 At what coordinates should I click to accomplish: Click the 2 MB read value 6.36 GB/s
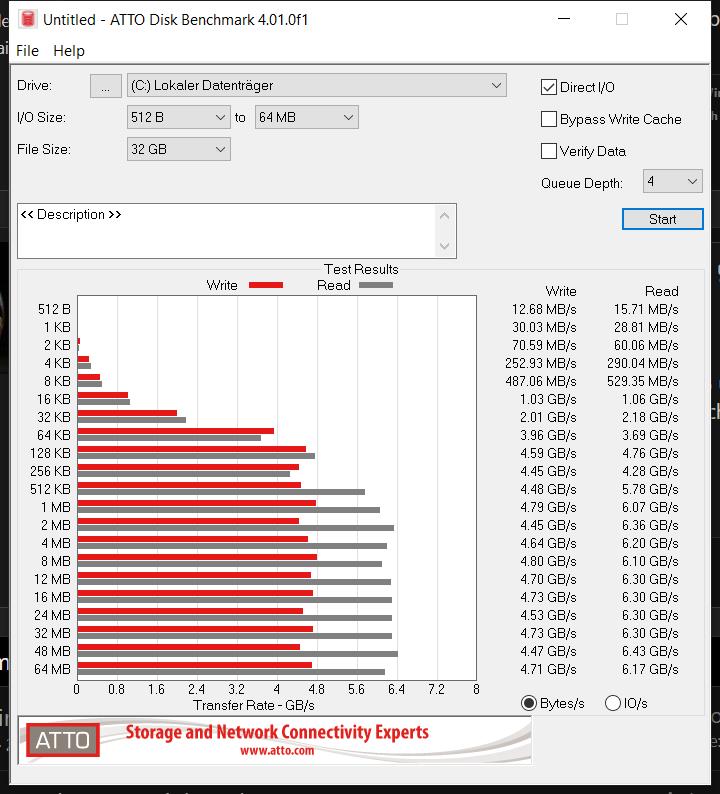pos(650,525)
